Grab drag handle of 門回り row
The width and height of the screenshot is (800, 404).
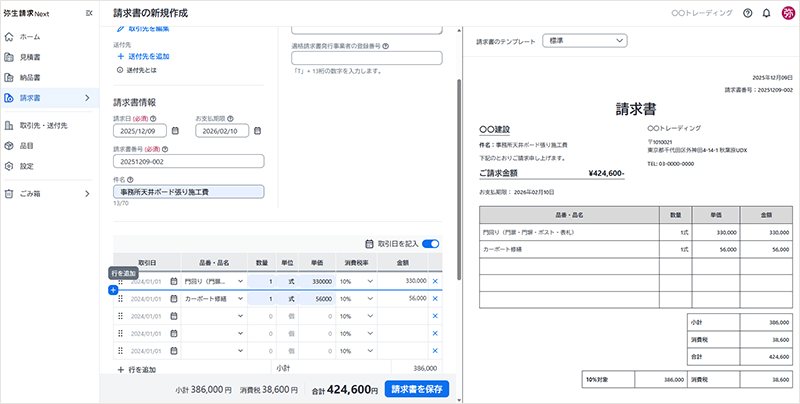click(121, 281)
